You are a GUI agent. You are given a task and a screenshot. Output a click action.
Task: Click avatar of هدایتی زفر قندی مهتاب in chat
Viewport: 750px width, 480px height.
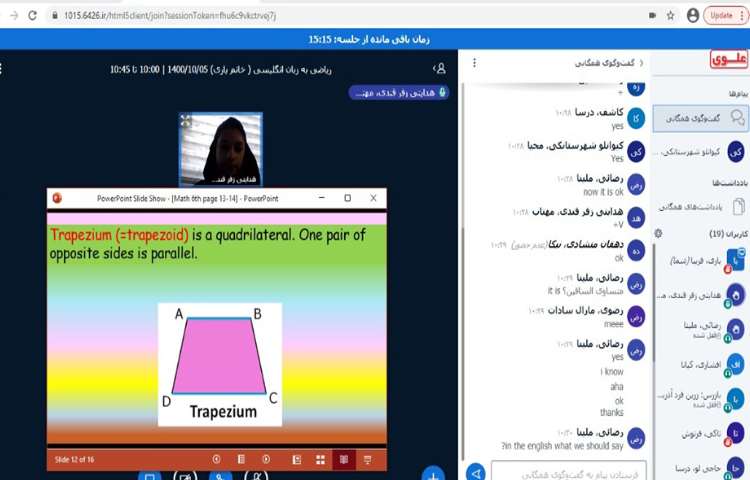click(636, 218)
